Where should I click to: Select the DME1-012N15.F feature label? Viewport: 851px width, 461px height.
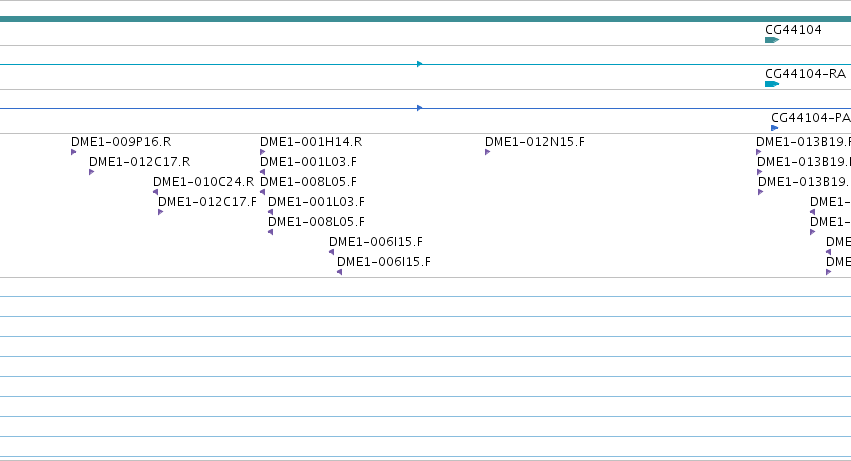pos(535,142)
